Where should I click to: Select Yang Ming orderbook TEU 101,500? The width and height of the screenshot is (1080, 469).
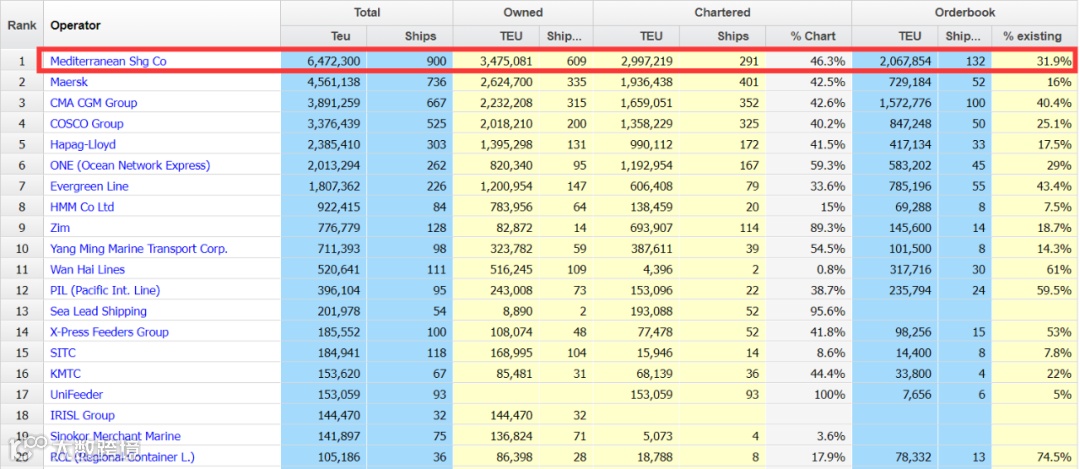(x=908, y=249)
